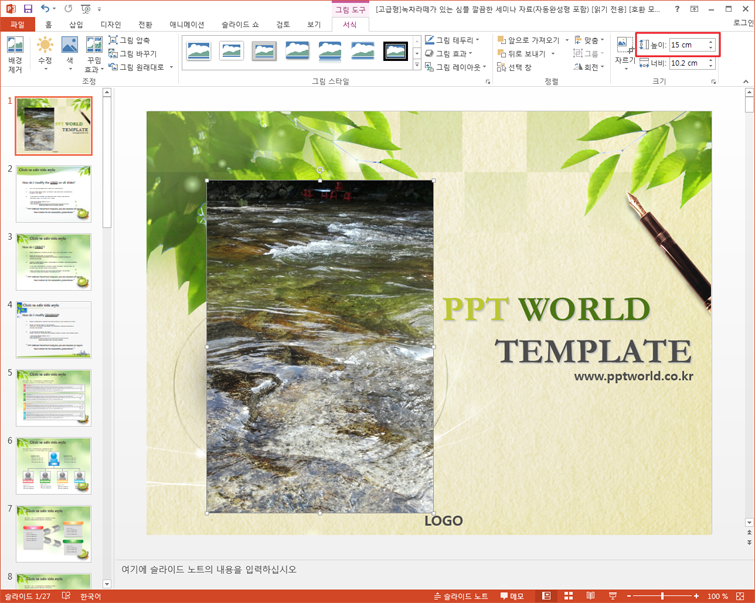755x603 pixels.
Task: Open Align (맞춤) dropdown
Action: (588, 40)
